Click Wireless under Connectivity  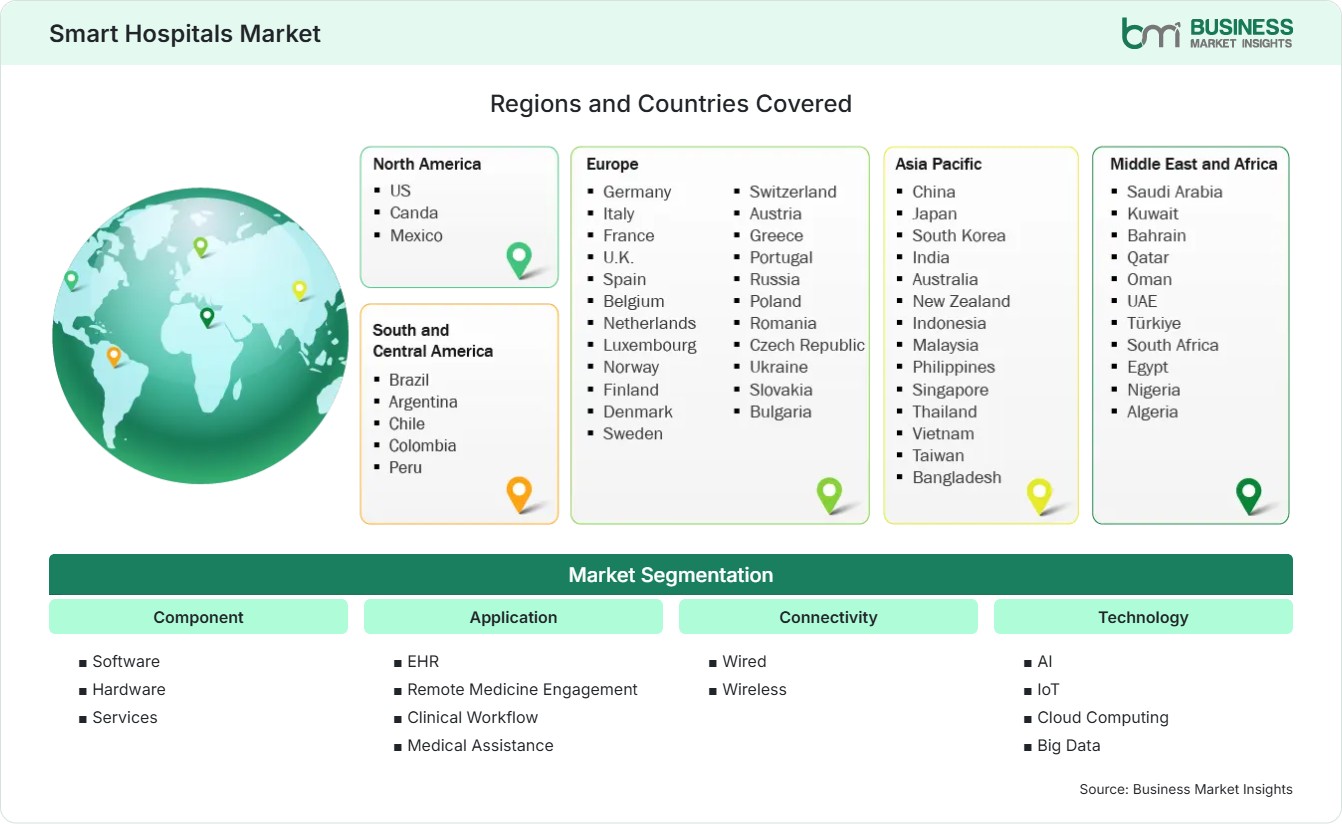754,689
